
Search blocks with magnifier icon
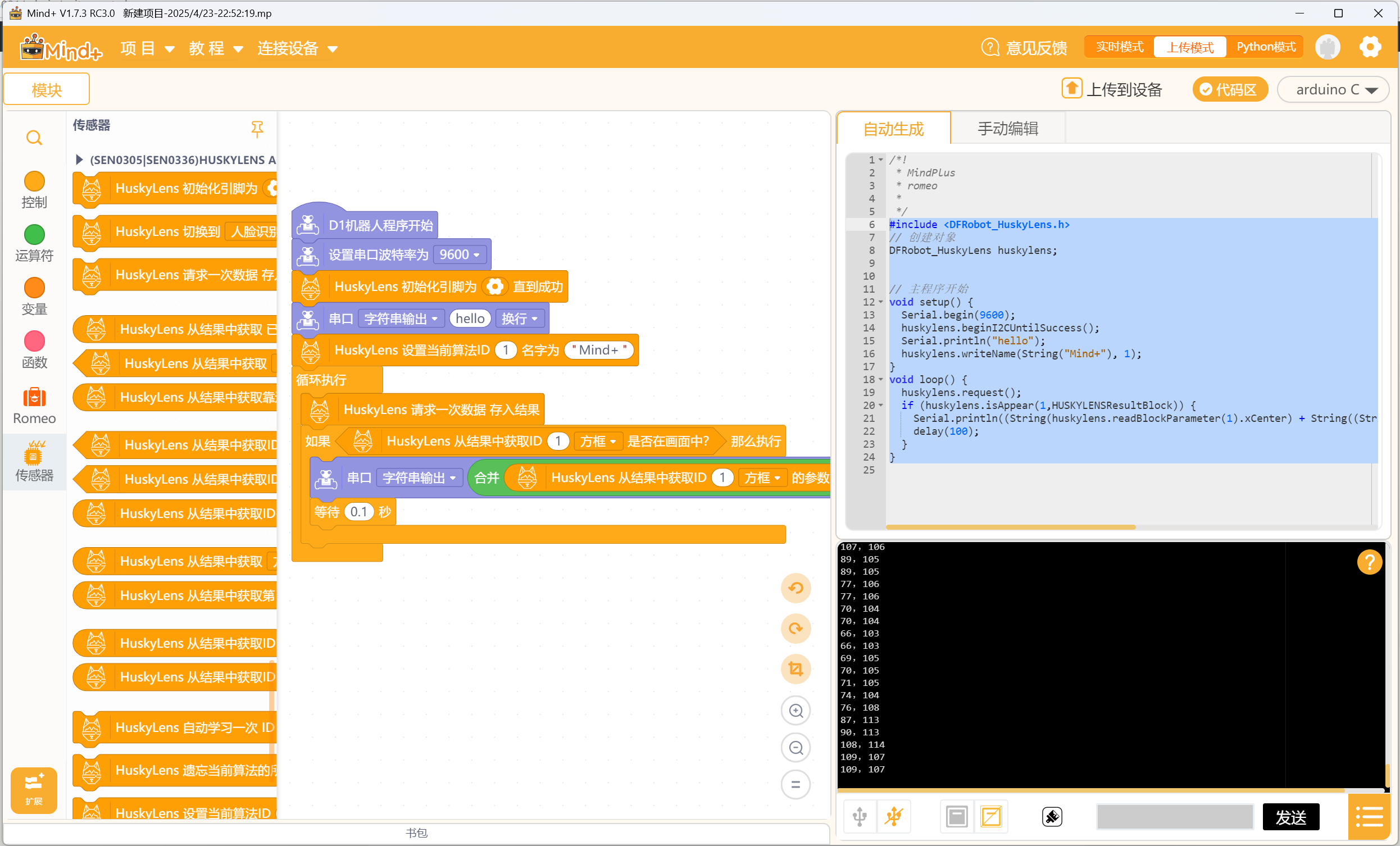tap(34, 138)
